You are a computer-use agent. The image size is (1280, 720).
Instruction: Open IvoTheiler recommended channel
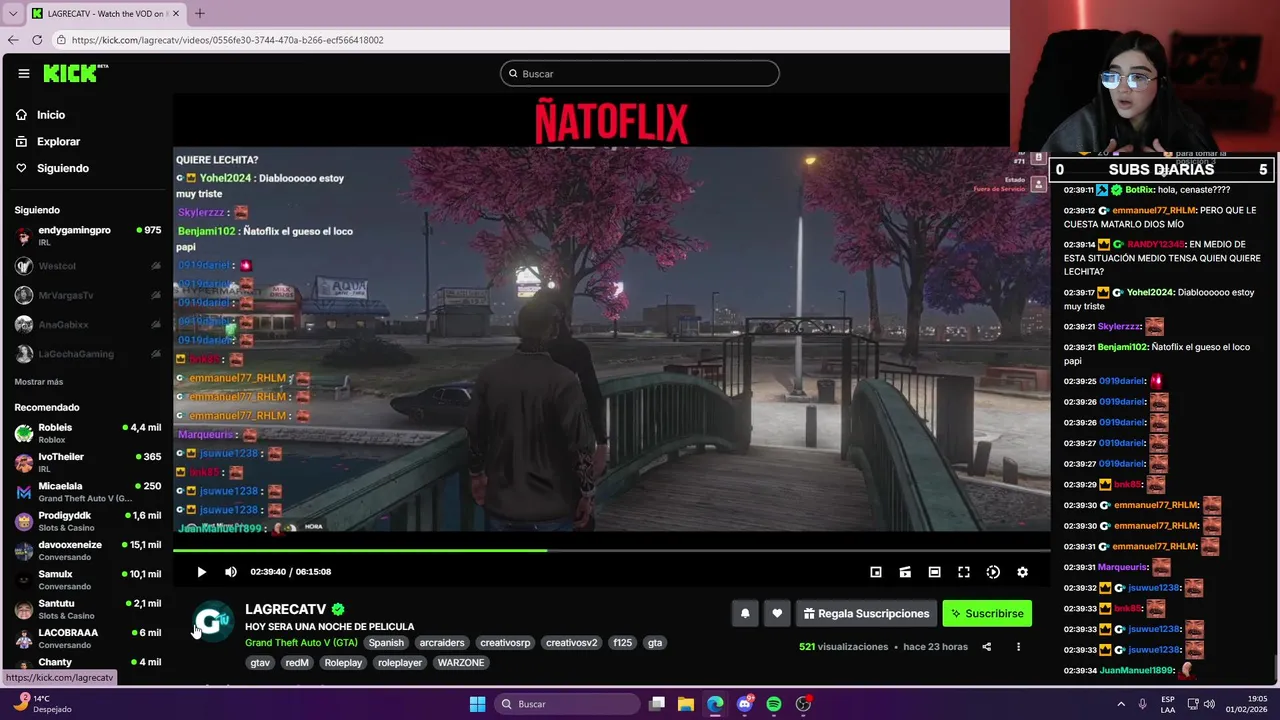click(x=88, y=462)
